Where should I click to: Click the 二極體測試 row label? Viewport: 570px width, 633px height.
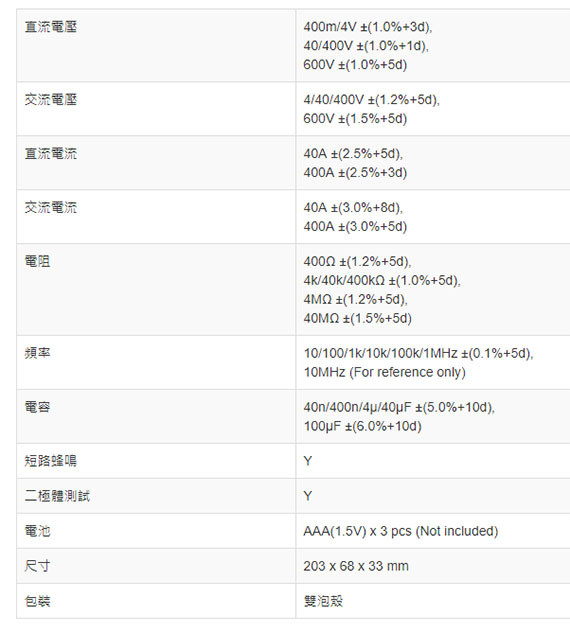(57, 496)
